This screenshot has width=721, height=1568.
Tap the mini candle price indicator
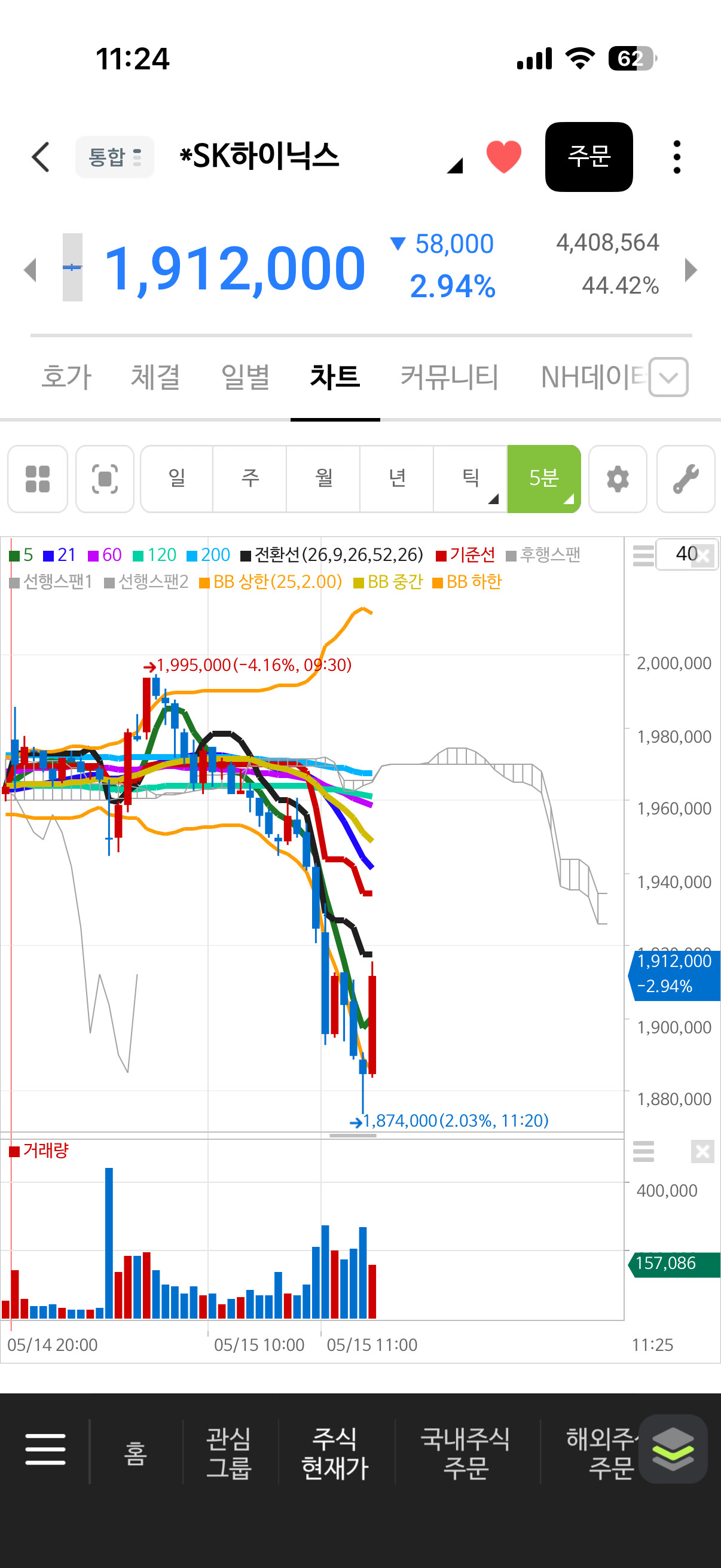[x=72, y=267]
